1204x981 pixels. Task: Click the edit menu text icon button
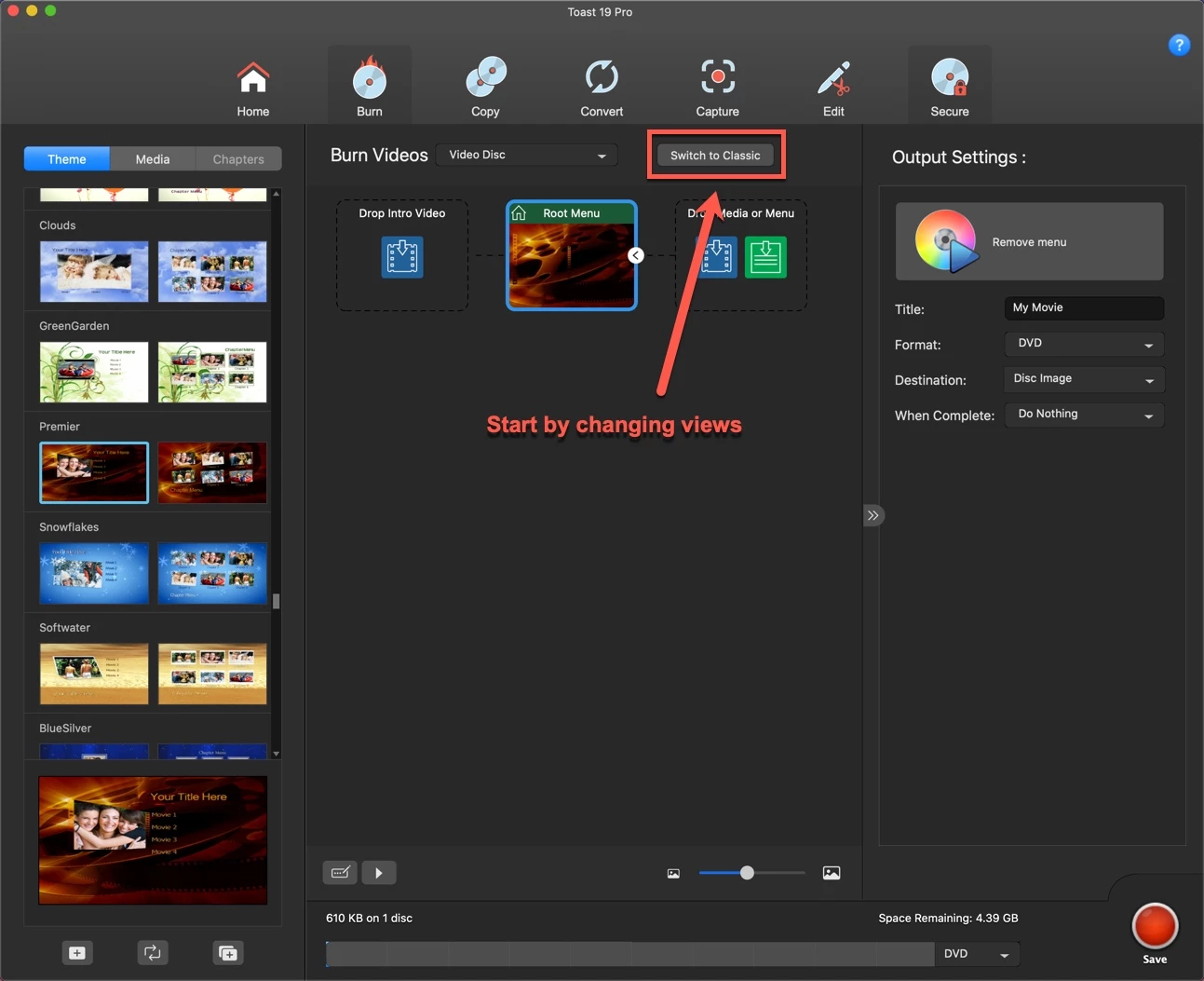pos(340,873)
